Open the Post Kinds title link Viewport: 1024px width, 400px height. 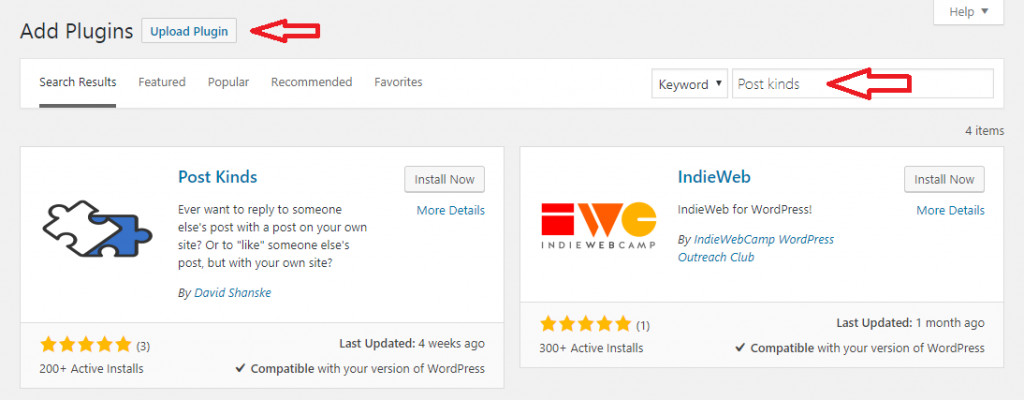coord(217,177)
